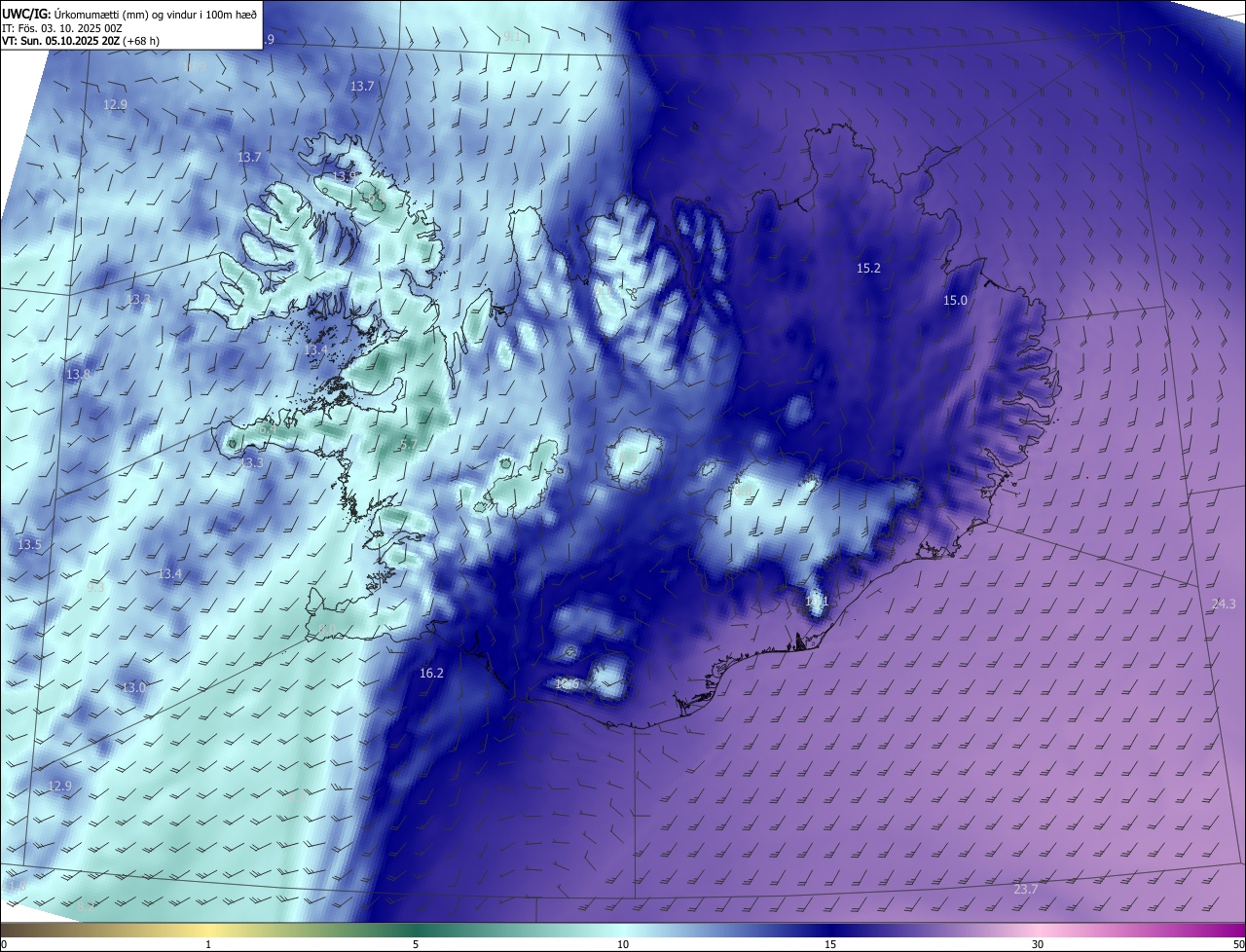Click the 8.0 value on the map
This screenshot has height=952, width=1246.
pyautogui.click(x=327, y=629)
